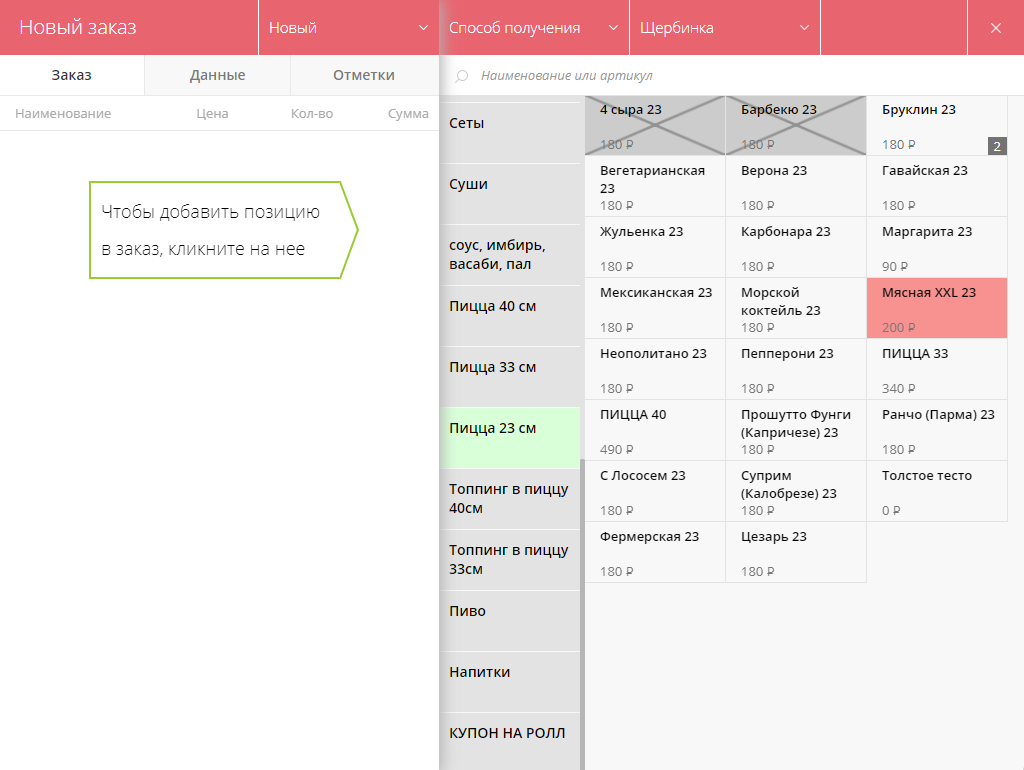Open the order status dropdown showing Новый
The image size is (1024, 770).
point(348,28)
